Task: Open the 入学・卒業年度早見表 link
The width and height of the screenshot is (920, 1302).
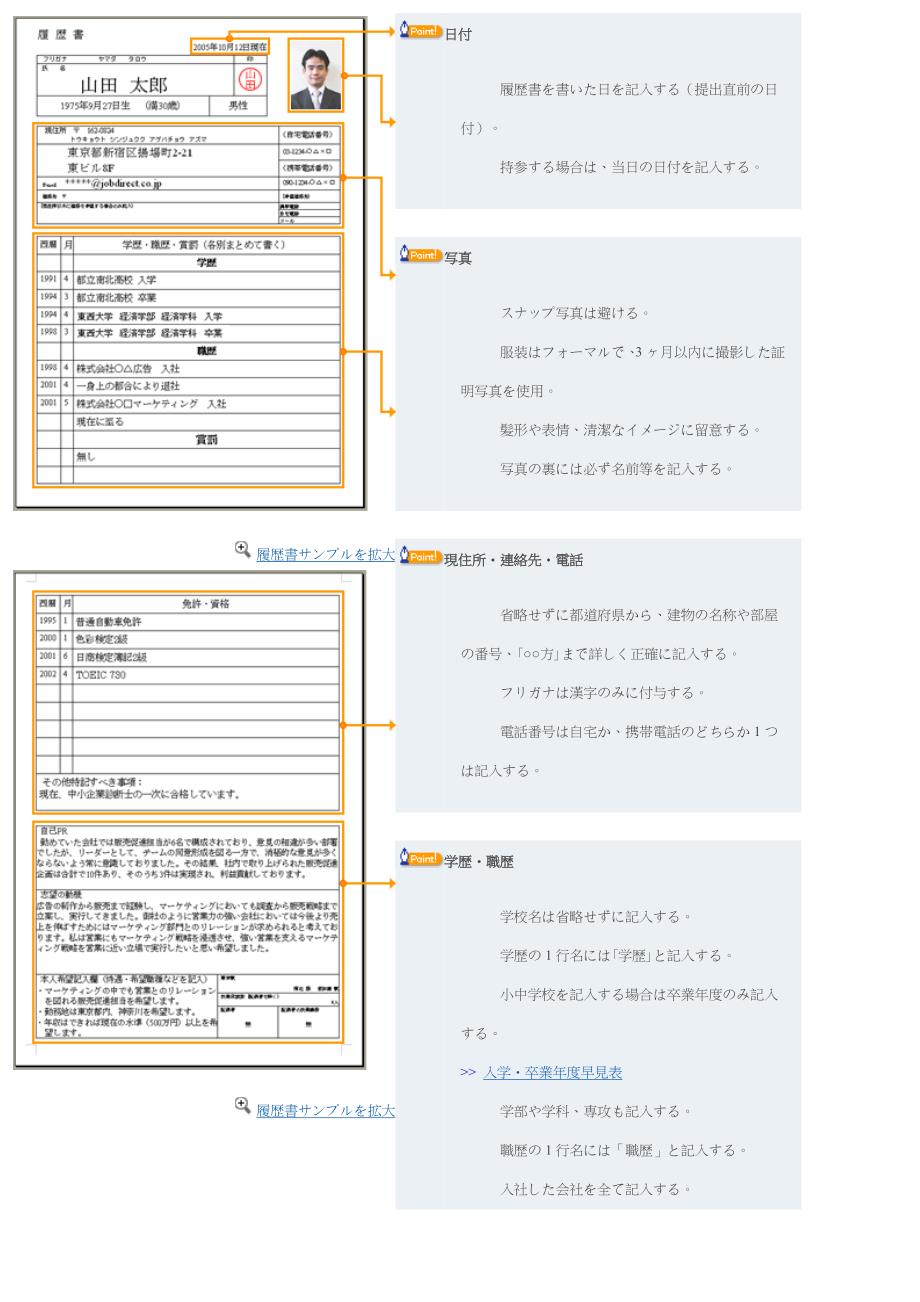Action: 552,1072
